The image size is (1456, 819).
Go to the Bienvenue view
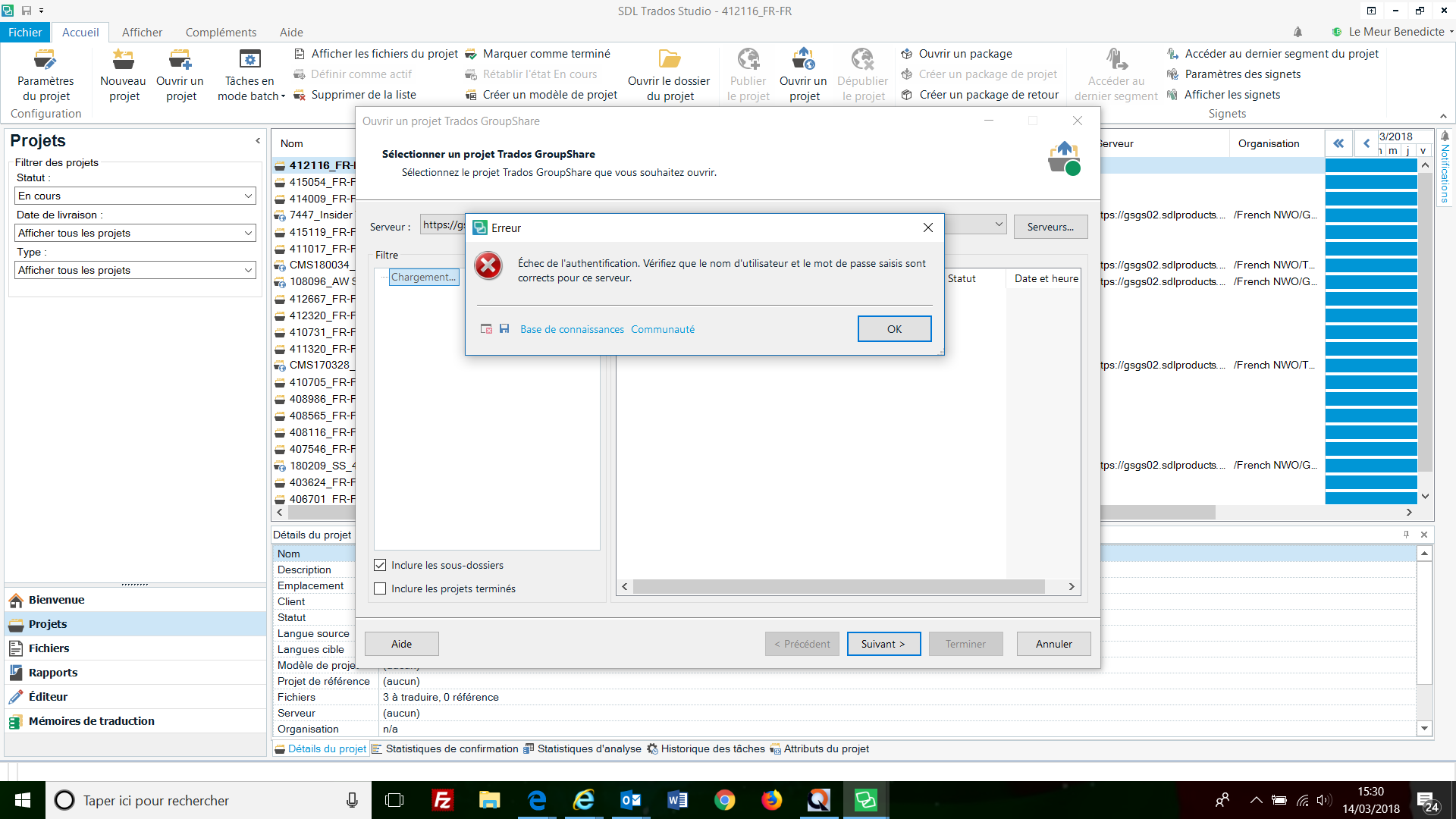coord(135,600)
